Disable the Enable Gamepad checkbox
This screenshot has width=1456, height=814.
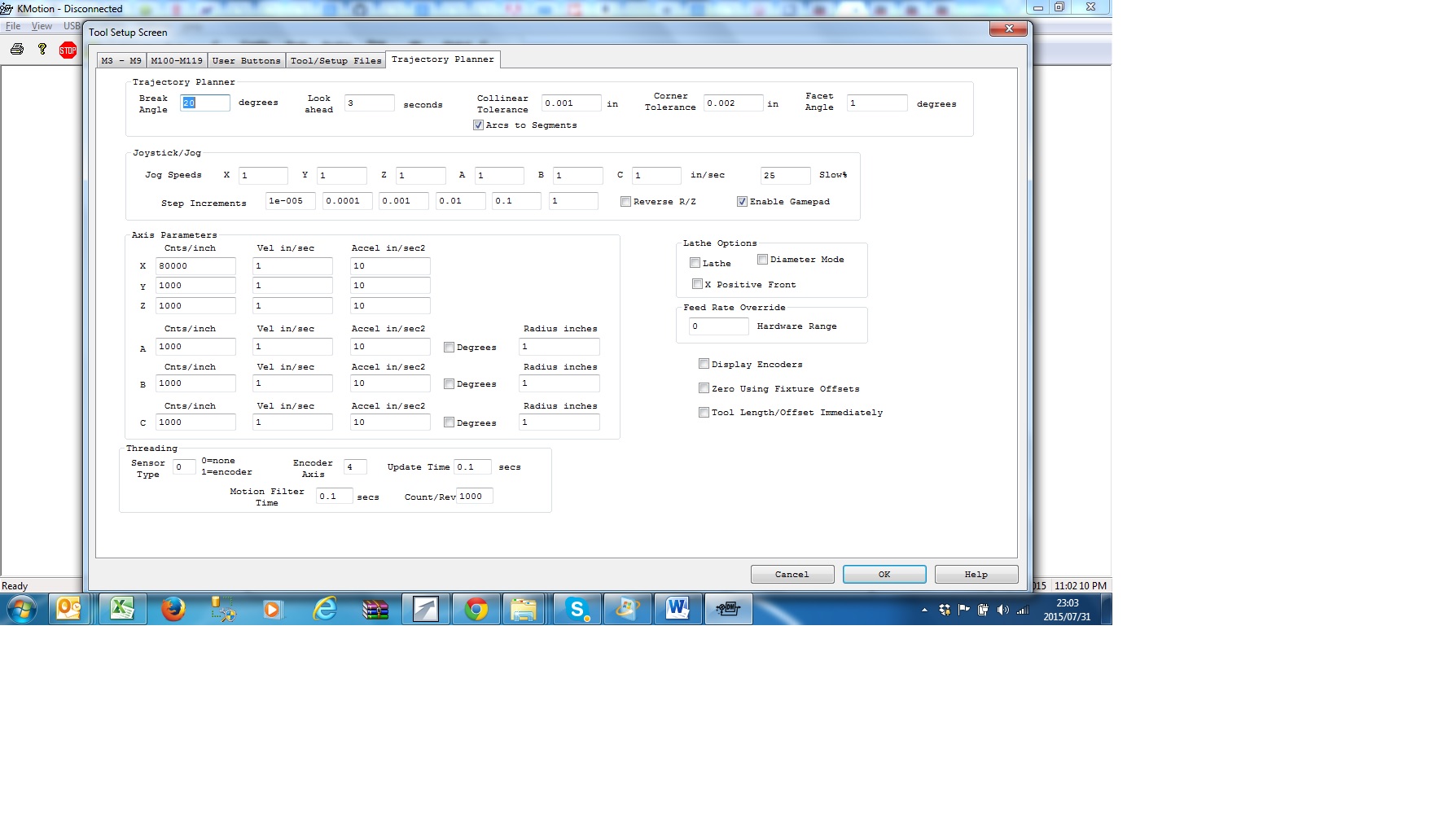[x=742, y=202]
